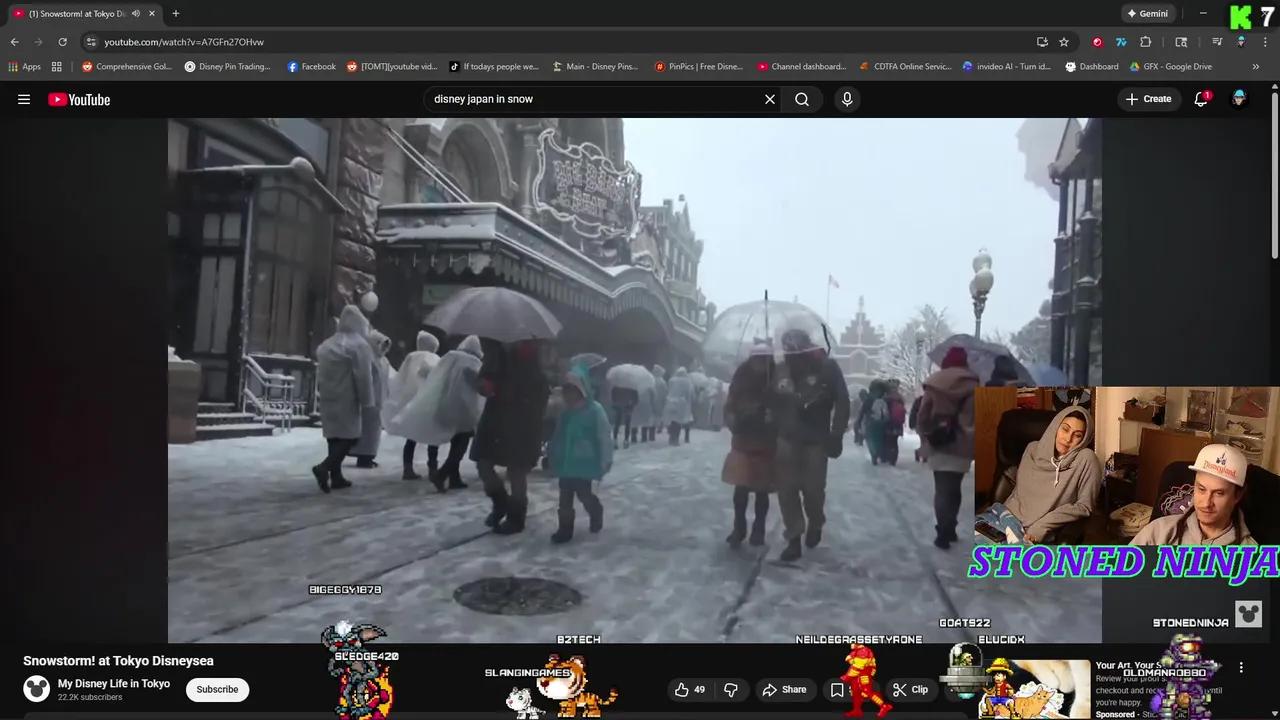The width and height of the screenshot is (1280, 720).
Task: Share the video
Action: (x=784, y=689)
